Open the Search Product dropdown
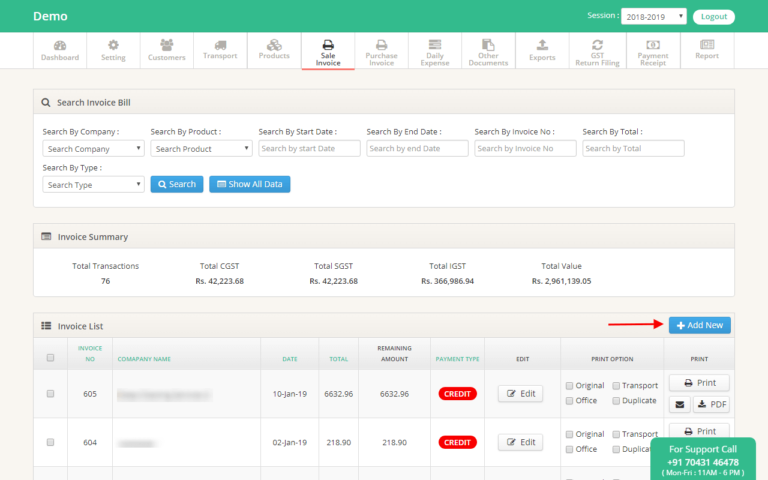The image size is (768, 480). pos(201,148)
